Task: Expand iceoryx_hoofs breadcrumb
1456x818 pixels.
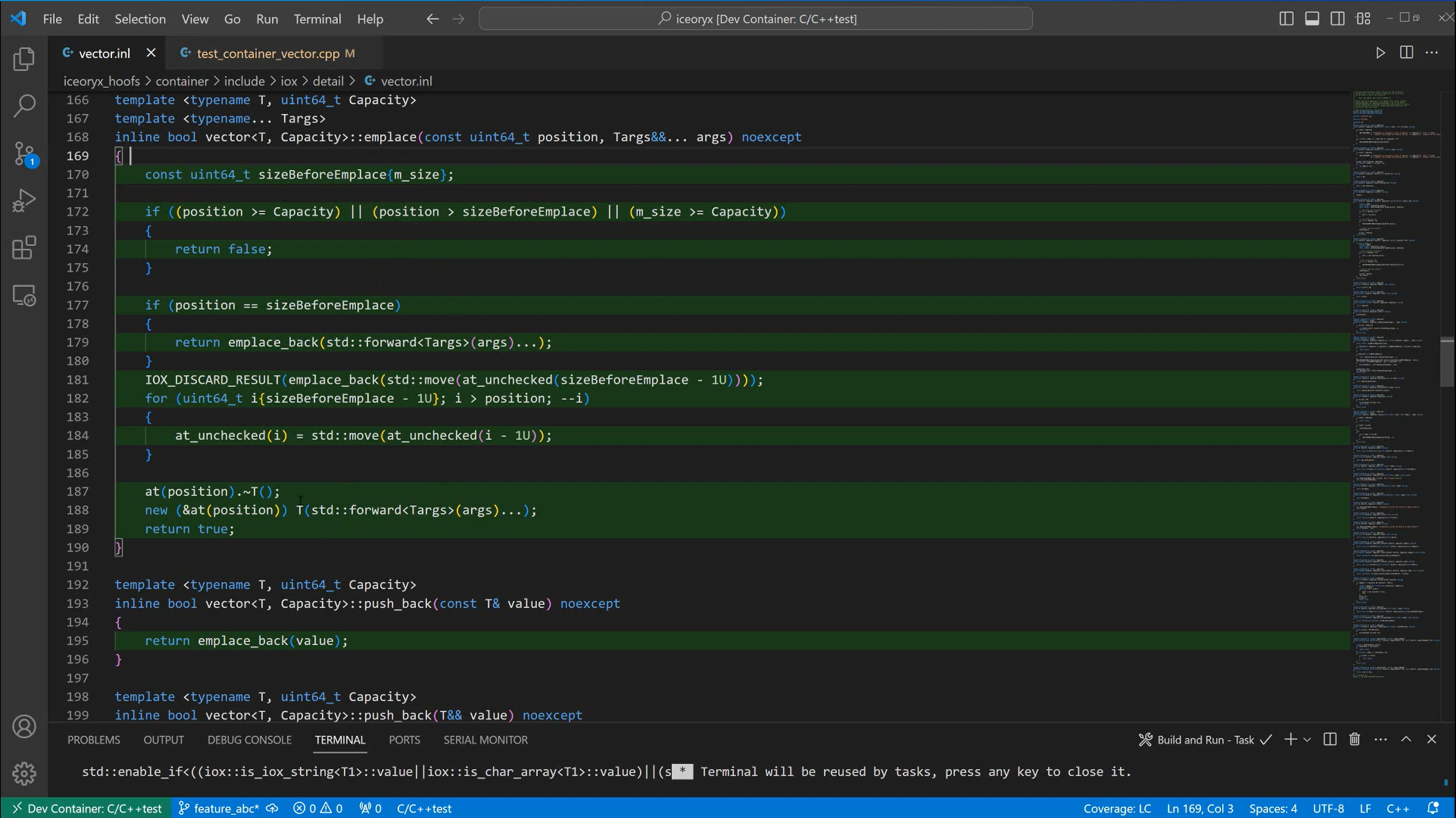Action: tap(102, 81)
